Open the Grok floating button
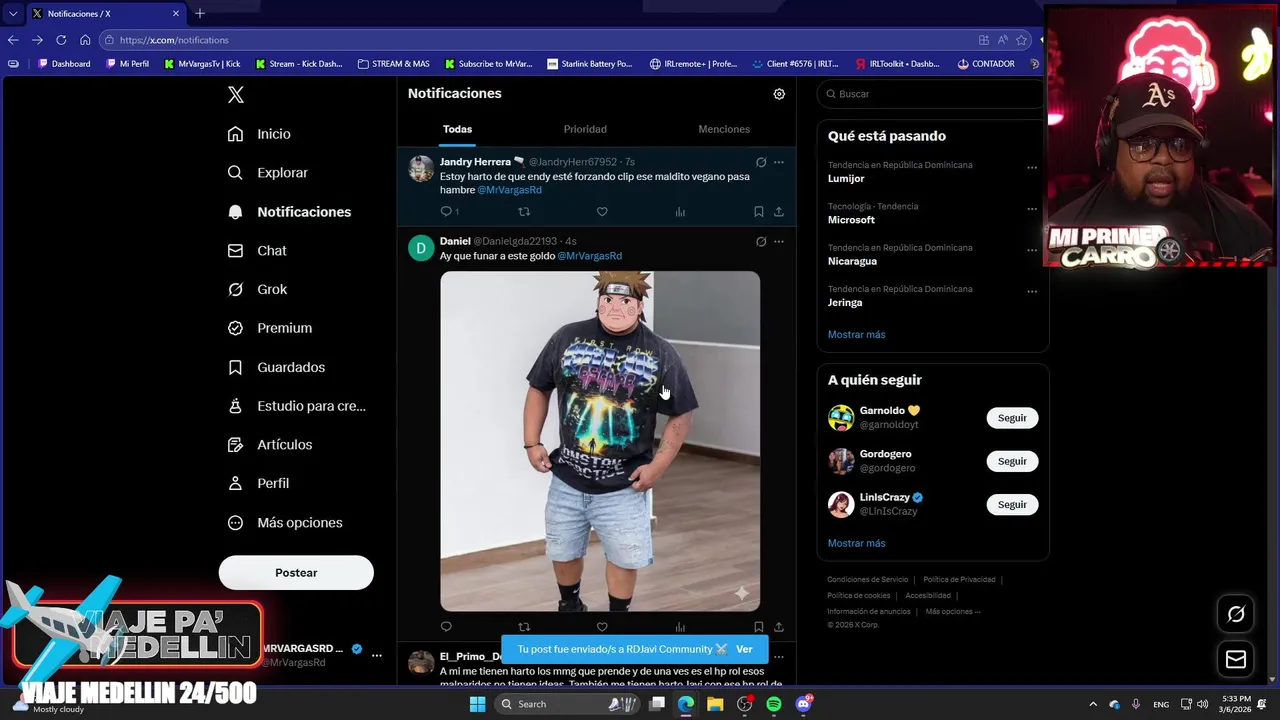 (x=1236, y=615)
